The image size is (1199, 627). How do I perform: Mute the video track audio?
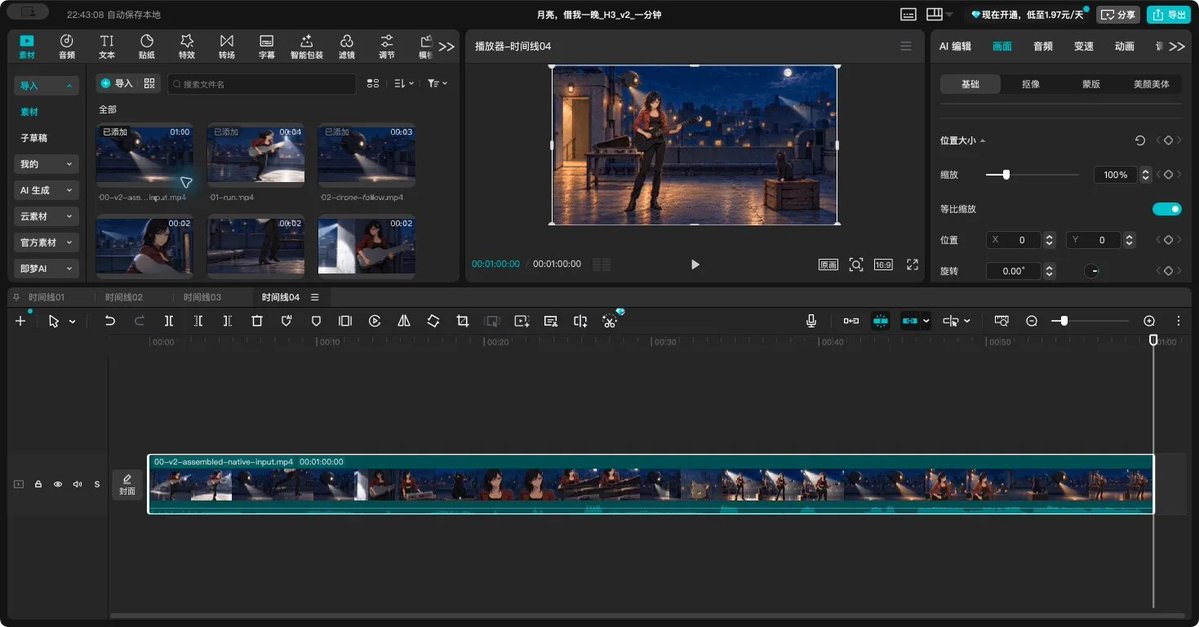point(77,484)
